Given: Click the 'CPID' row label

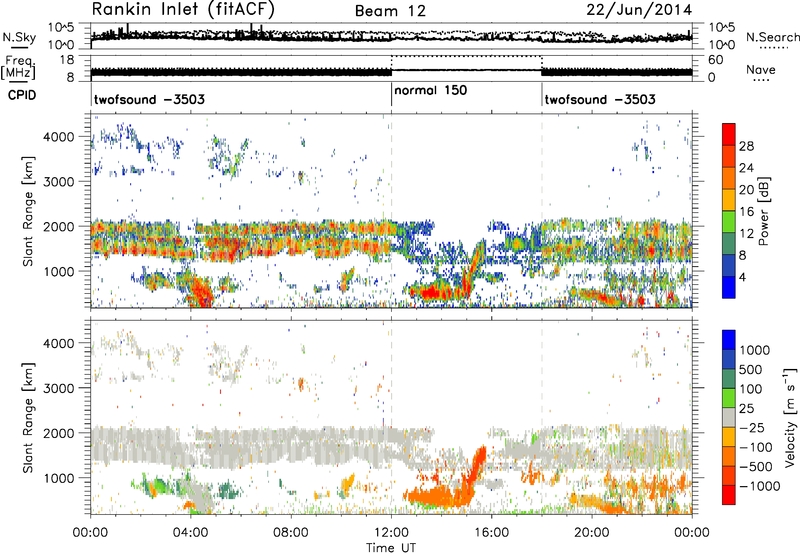Looking at the screenshot, I should [x=22, y=95].
